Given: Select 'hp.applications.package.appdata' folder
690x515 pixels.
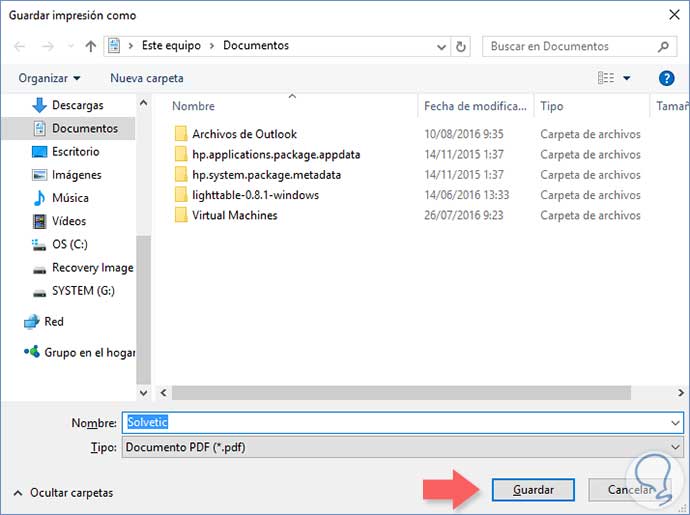Looking at the screenshot, I should pos(276,154).
